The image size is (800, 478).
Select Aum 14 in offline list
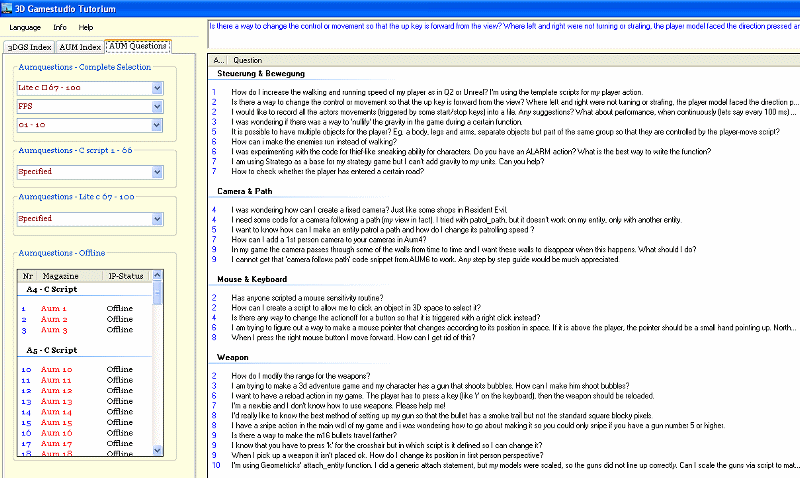point(56,412)
